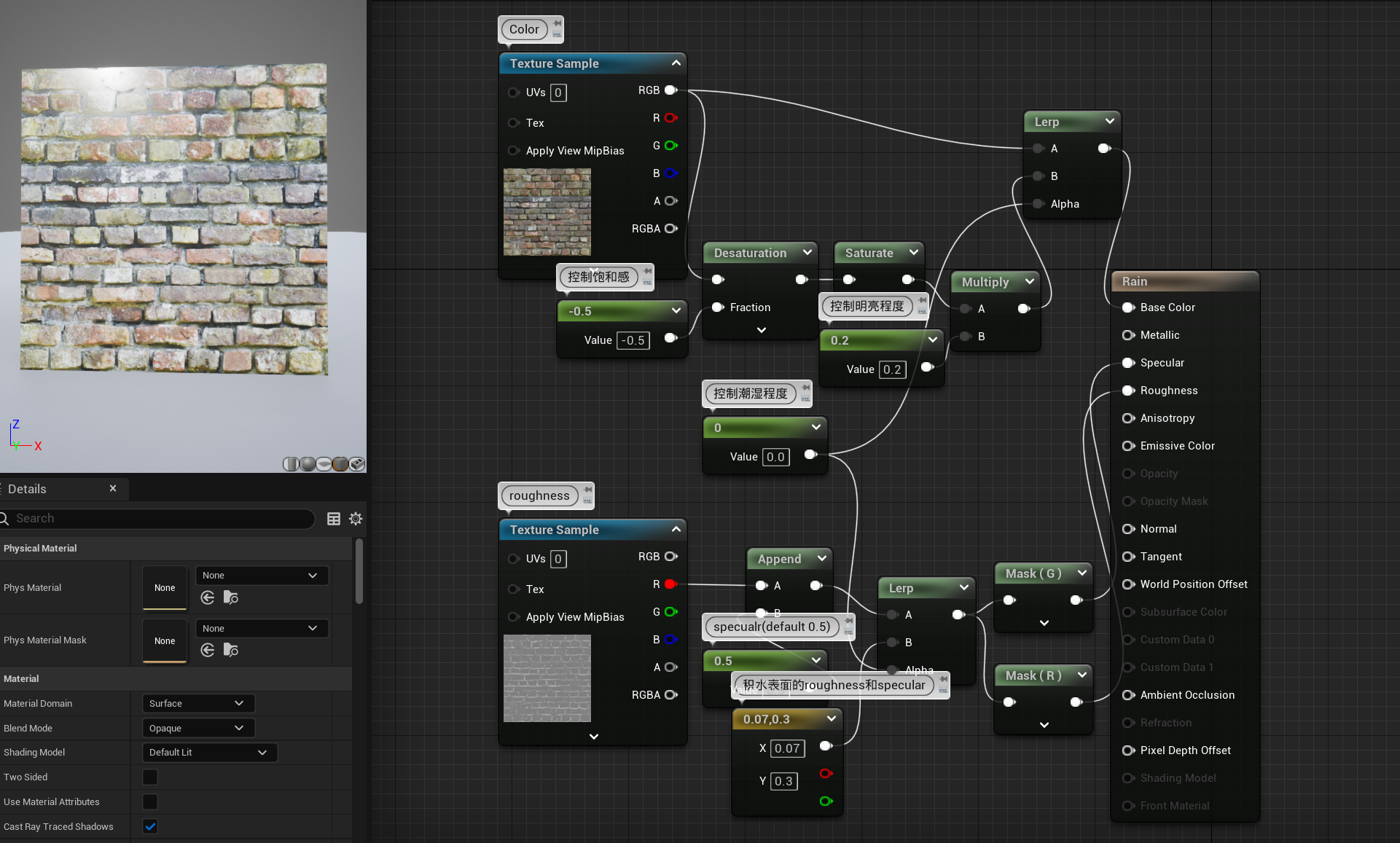1400x843 pixels.
Task: Click comment pin icon on Color bubble
Action: (557, 23)
